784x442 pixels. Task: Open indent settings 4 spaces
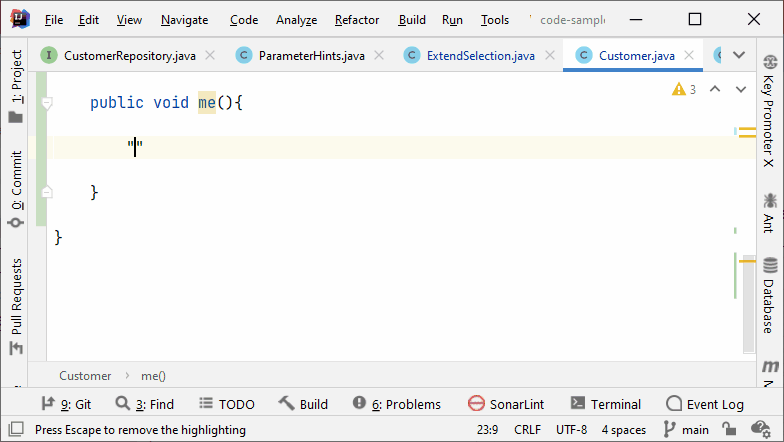click(x=623, y=430)
